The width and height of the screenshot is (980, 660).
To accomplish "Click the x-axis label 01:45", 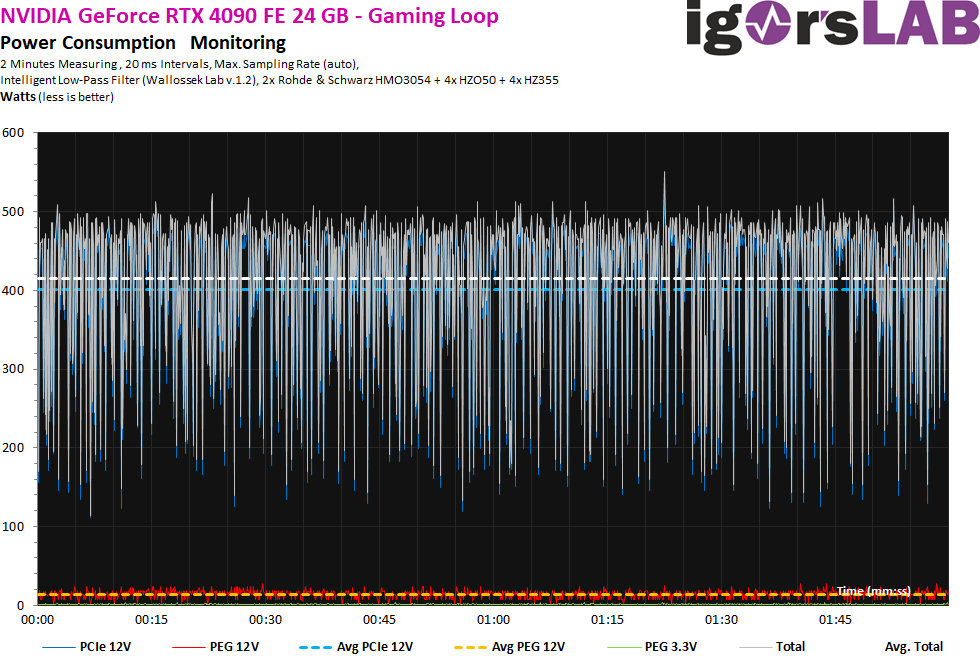I will pyautogui.click(x=836, y=619).
